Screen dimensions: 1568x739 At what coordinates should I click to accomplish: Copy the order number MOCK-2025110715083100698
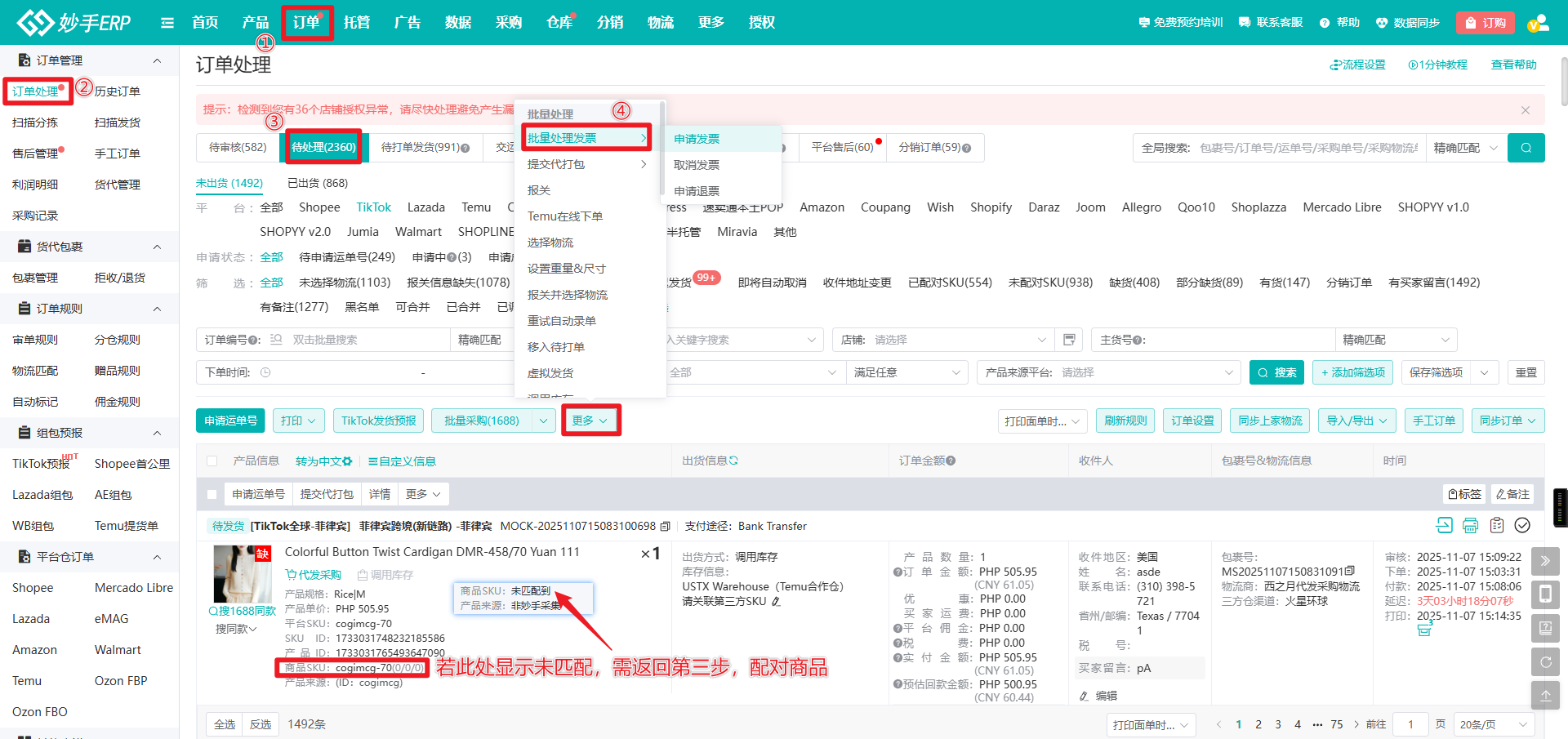665,527
